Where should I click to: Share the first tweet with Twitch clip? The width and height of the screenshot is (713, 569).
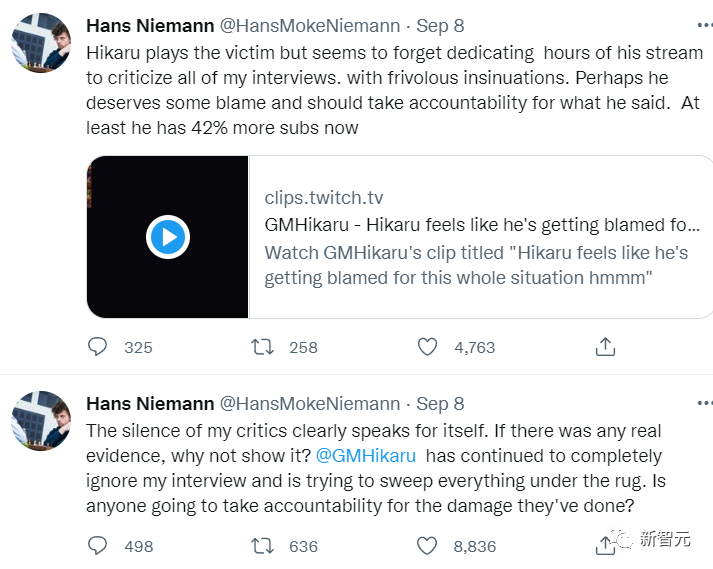pos(605,347)
